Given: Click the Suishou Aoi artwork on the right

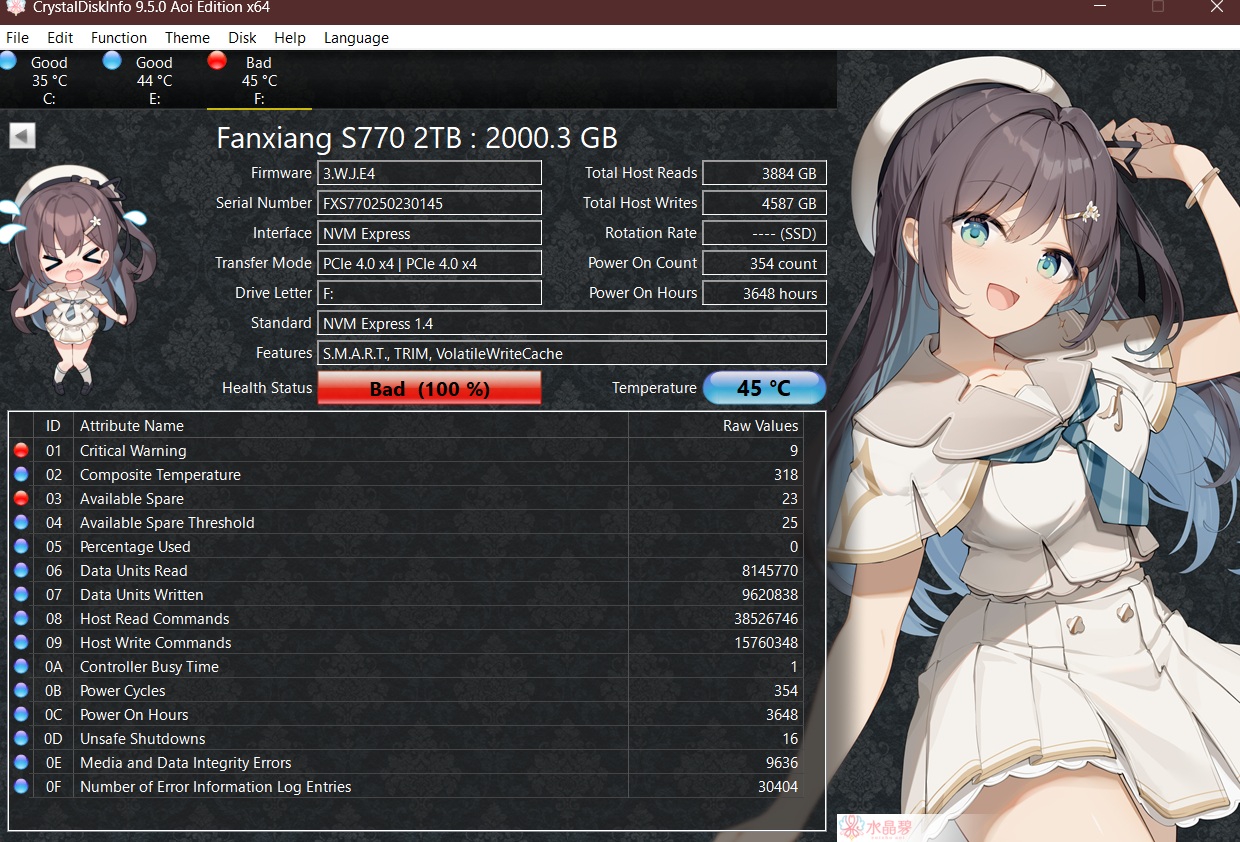Looking at the screenshot, I should click(x=1039, y=446).
